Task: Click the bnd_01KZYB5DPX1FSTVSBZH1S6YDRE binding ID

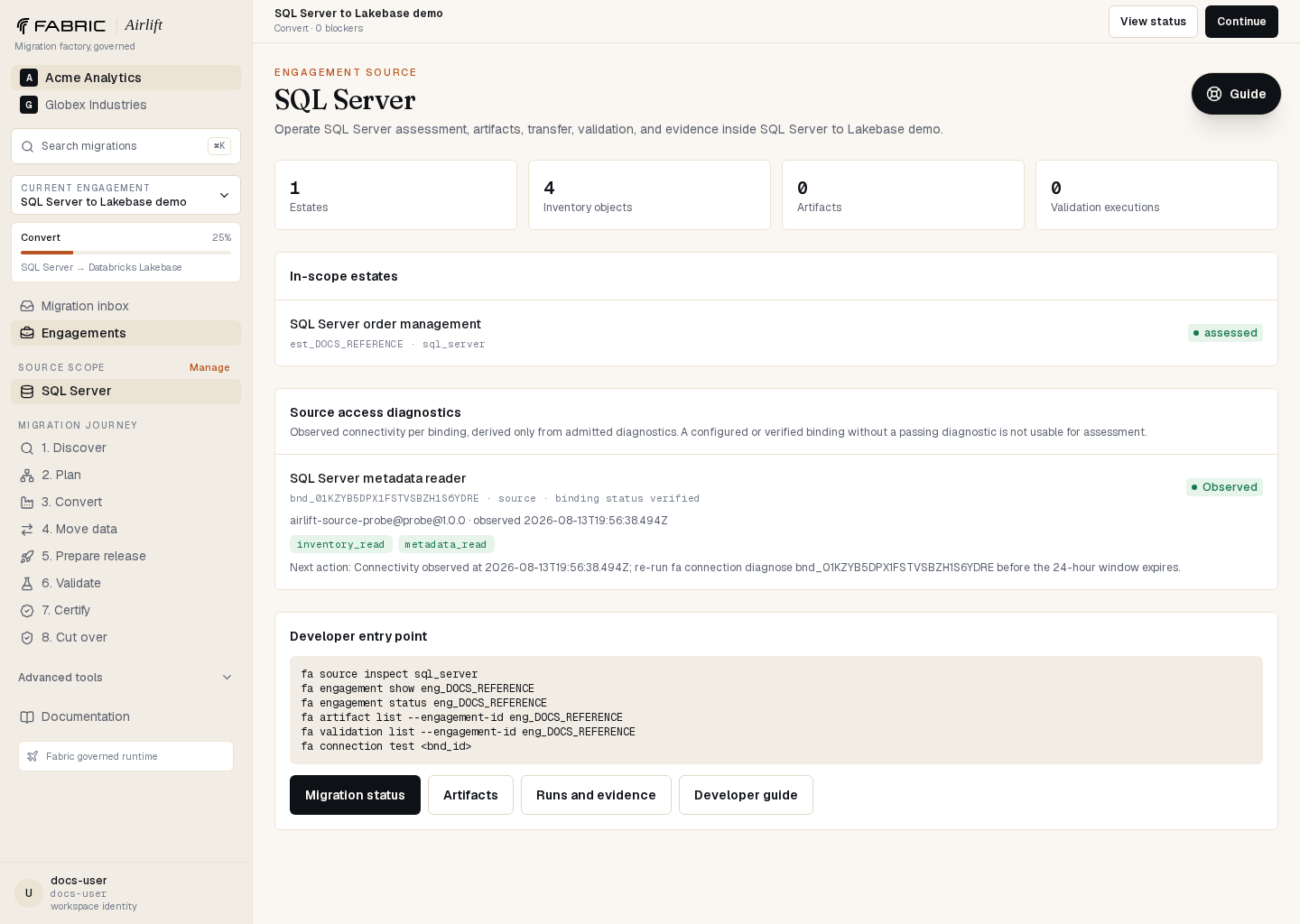Action: pyautogui.click(x=385, y=498)
